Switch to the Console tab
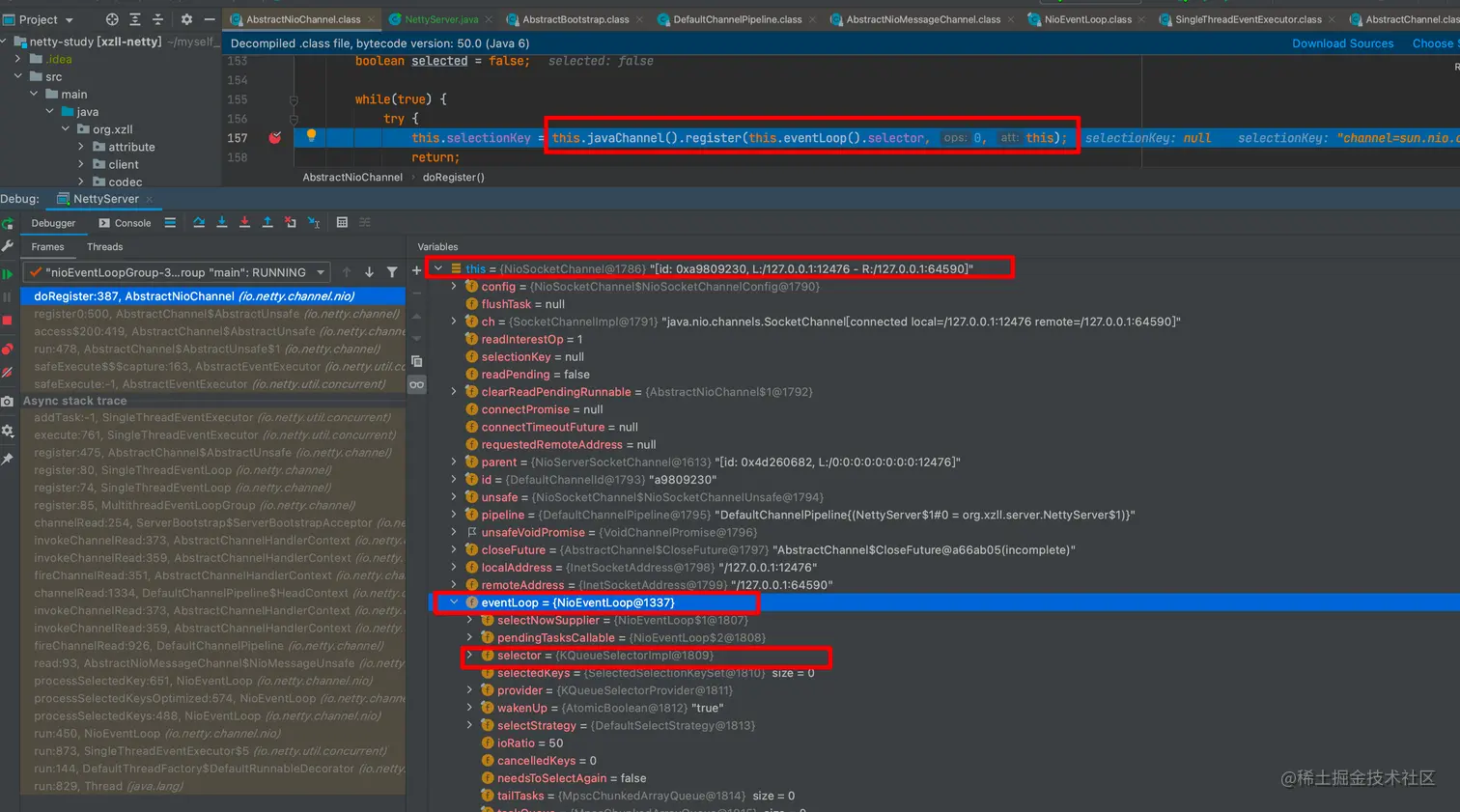This screenshot has height=812, width=1460. [x=125, y=223]
